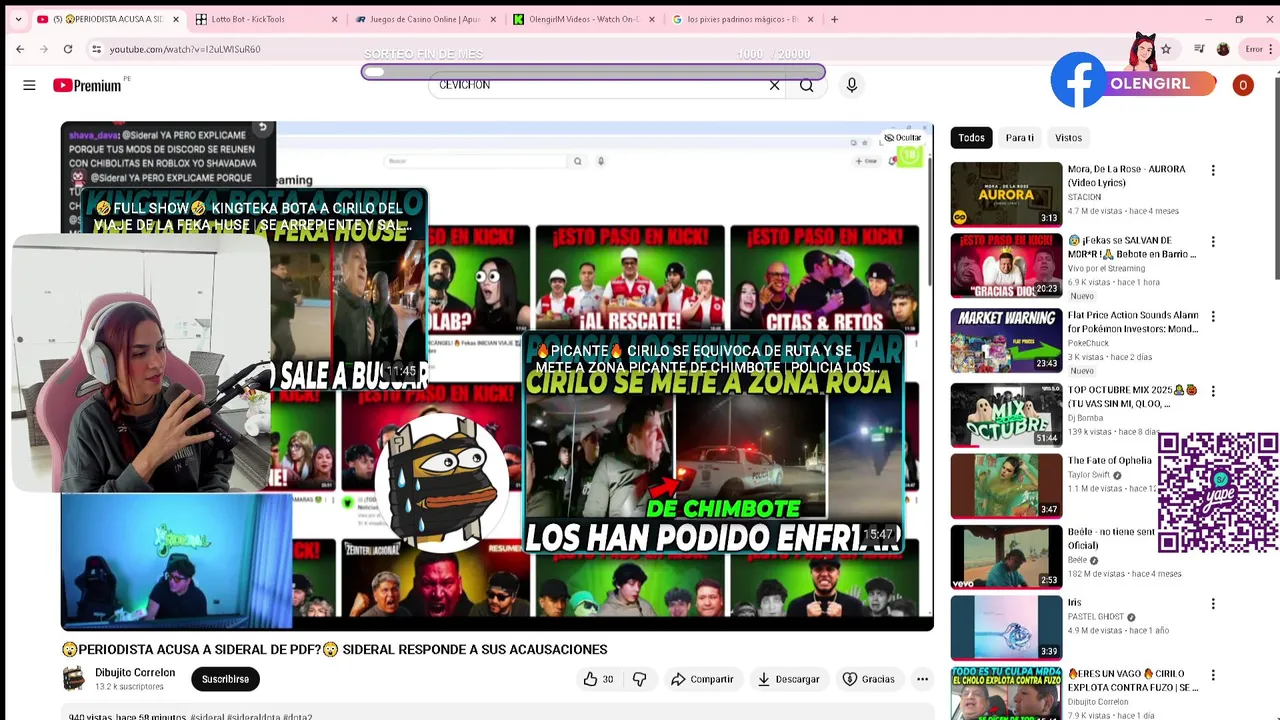Open The Fate of Ophelia thumbnail
This screenshot has height=720, width=1280.
[x=1006, y=486]
